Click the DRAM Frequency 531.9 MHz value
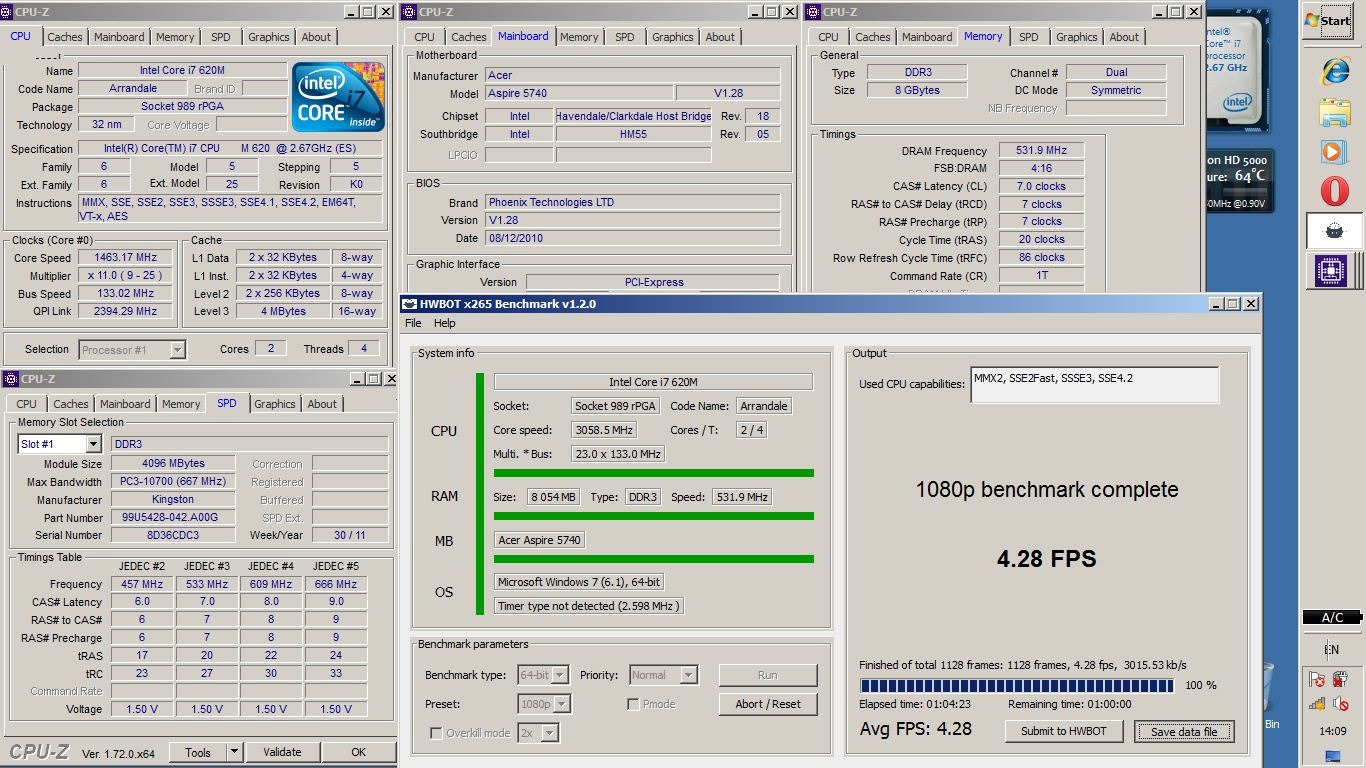This screenshot has height=768, width=1366. coord(1040,151)
